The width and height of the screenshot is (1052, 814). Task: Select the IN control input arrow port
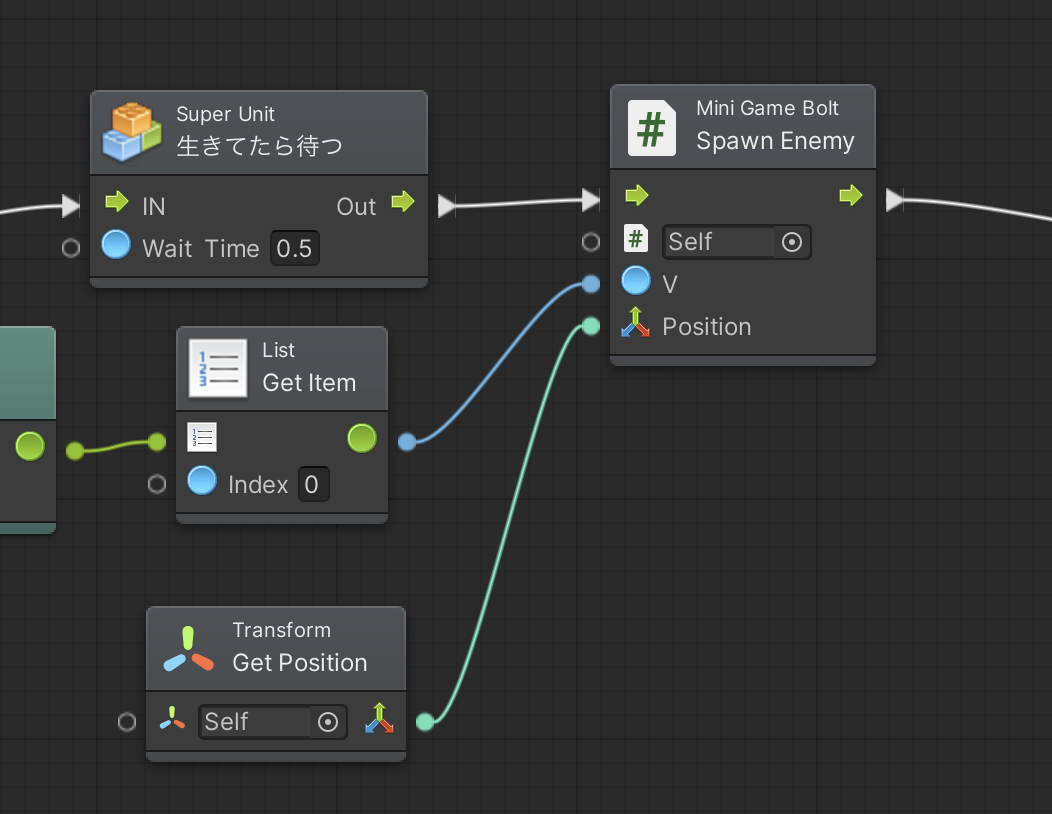click(x=117, y=201)
